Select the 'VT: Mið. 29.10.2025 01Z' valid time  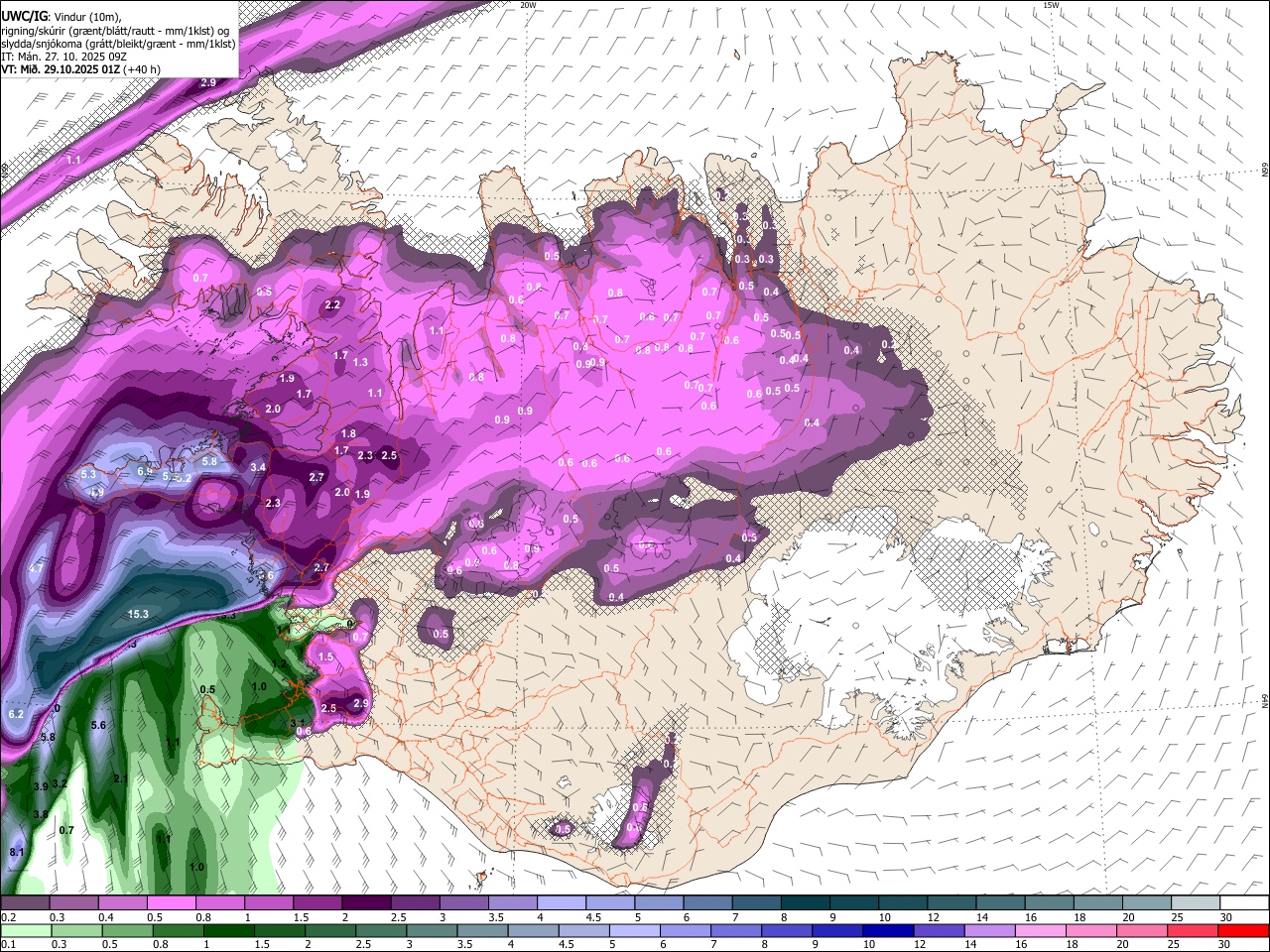(61, 69)
